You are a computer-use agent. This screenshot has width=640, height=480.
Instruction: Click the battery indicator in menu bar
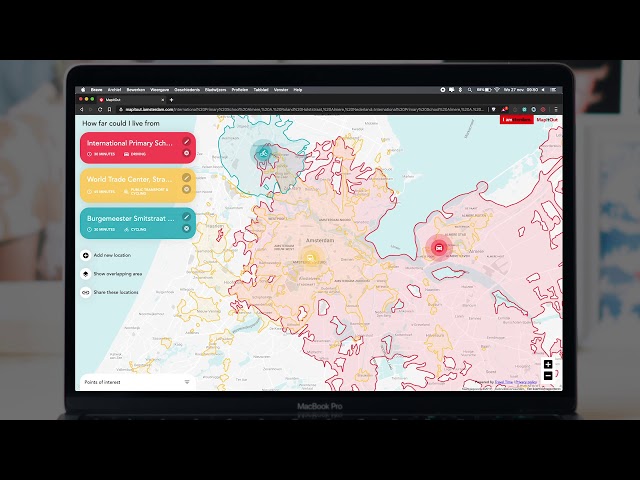click(484, 90)
